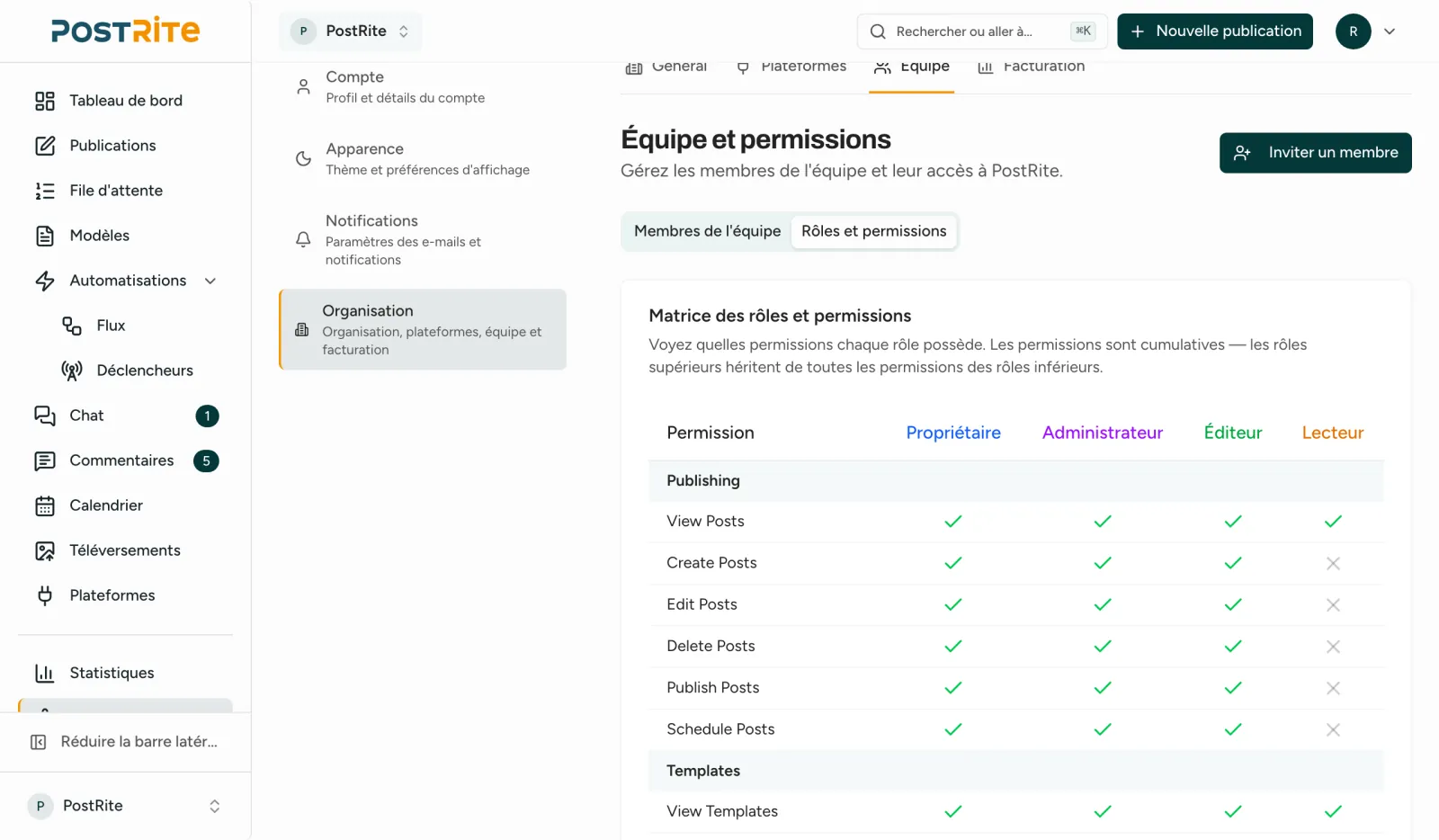
Task: Click the Éditeur column header
Action: pos(1233,433)
